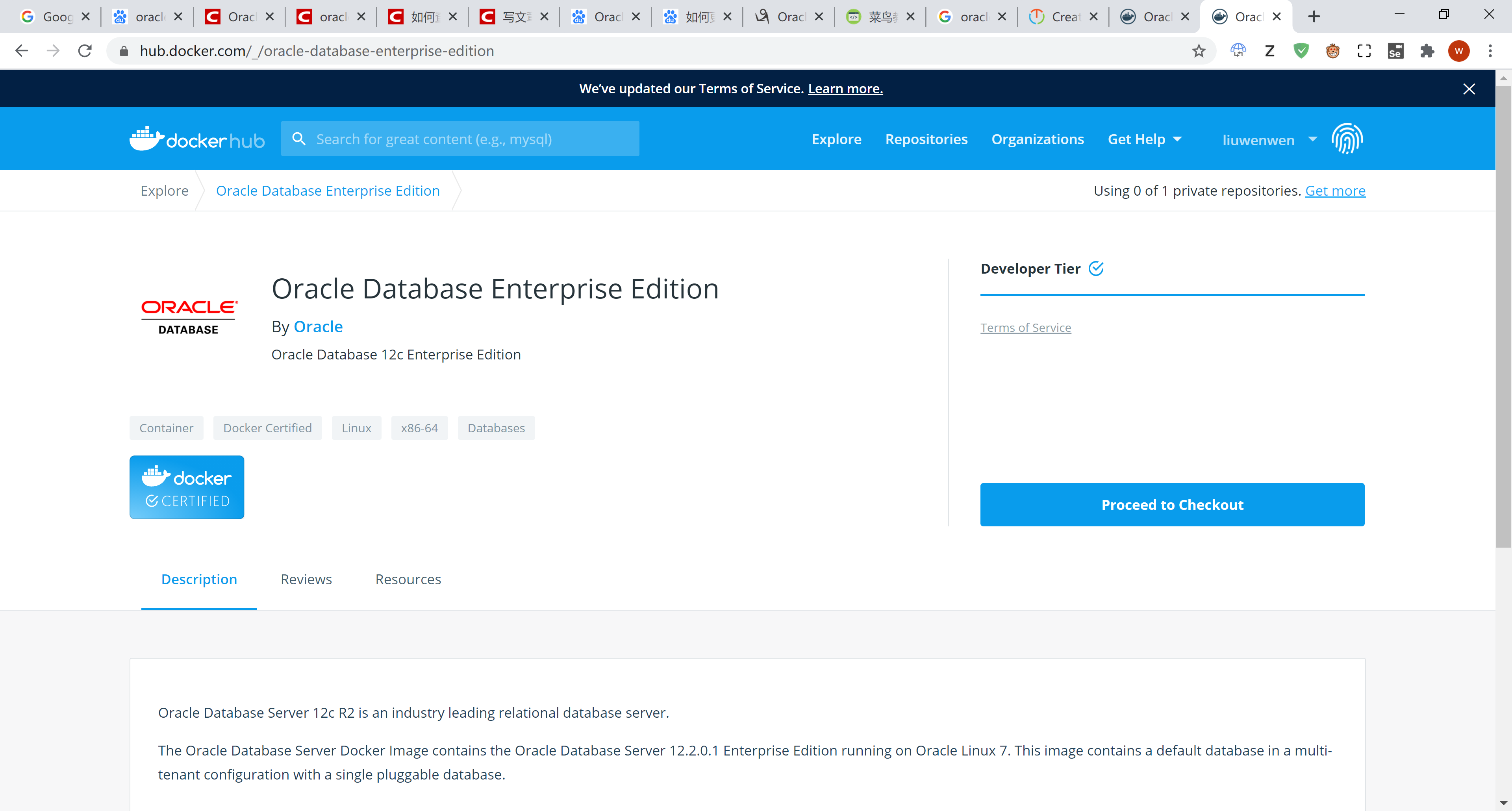Click the Learn more link

tap(845, 89)
